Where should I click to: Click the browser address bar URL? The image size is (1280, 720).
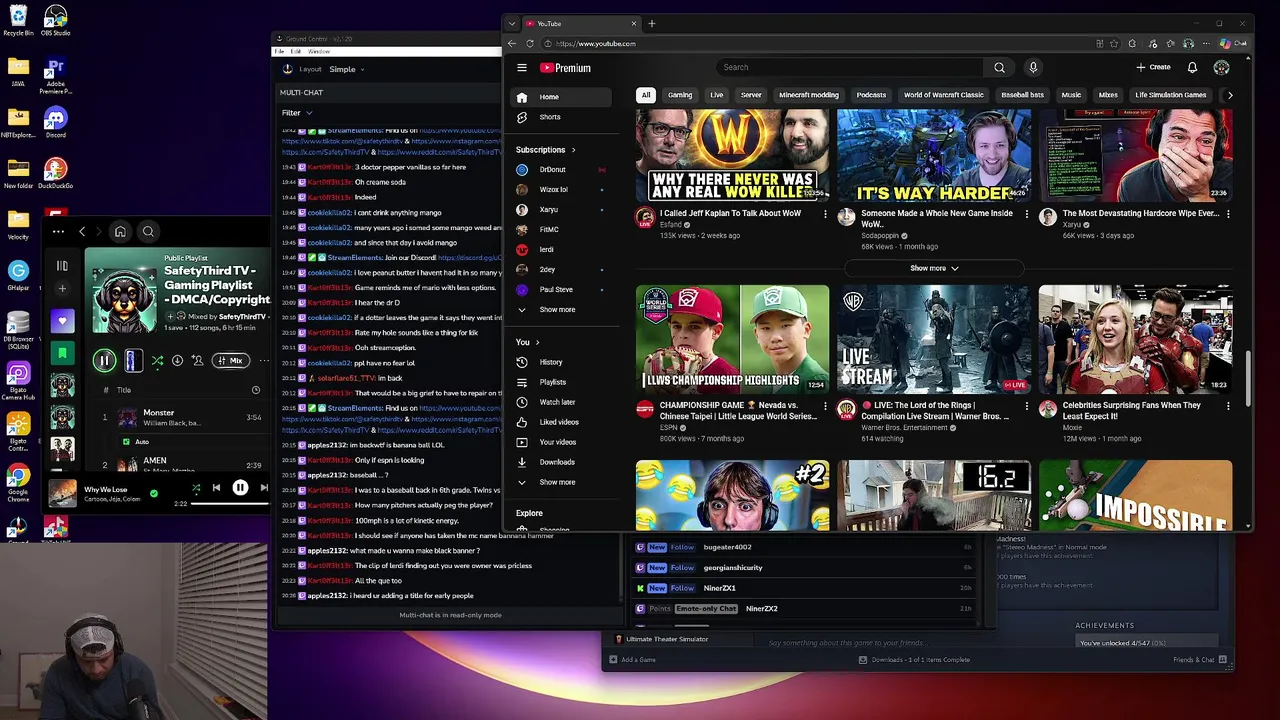pyautogui.click(x=596, y=44)
